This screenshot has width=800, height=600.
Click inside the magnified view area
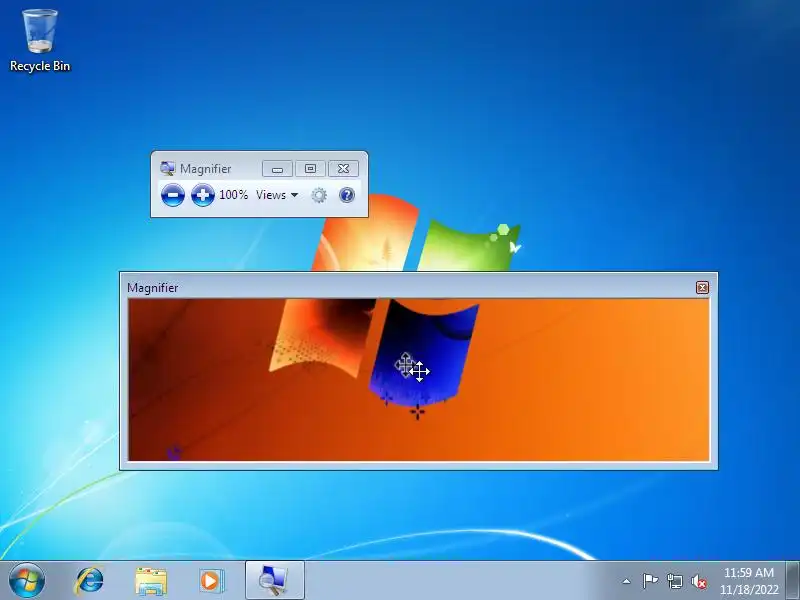[418, 379]
